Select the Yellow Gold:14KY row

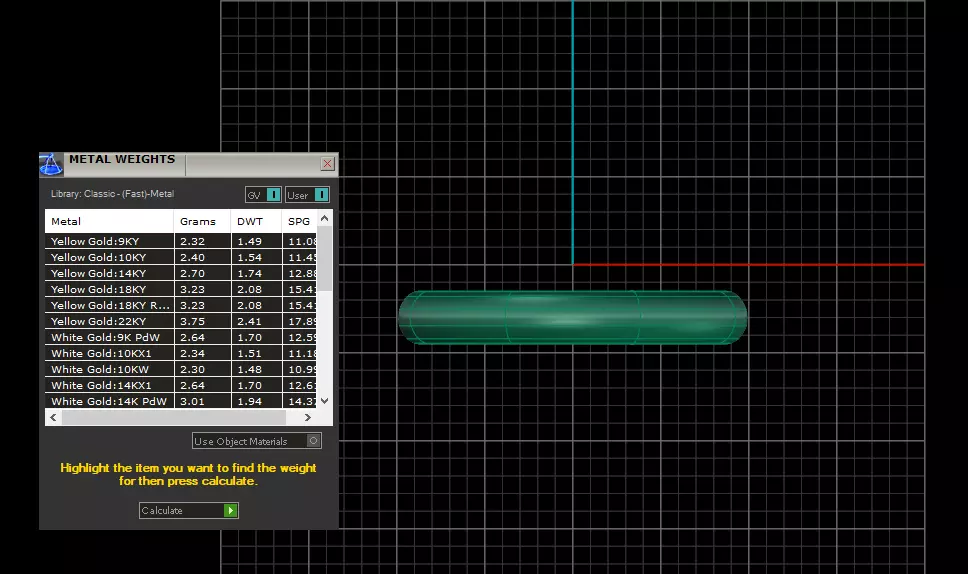coord(180,273)
